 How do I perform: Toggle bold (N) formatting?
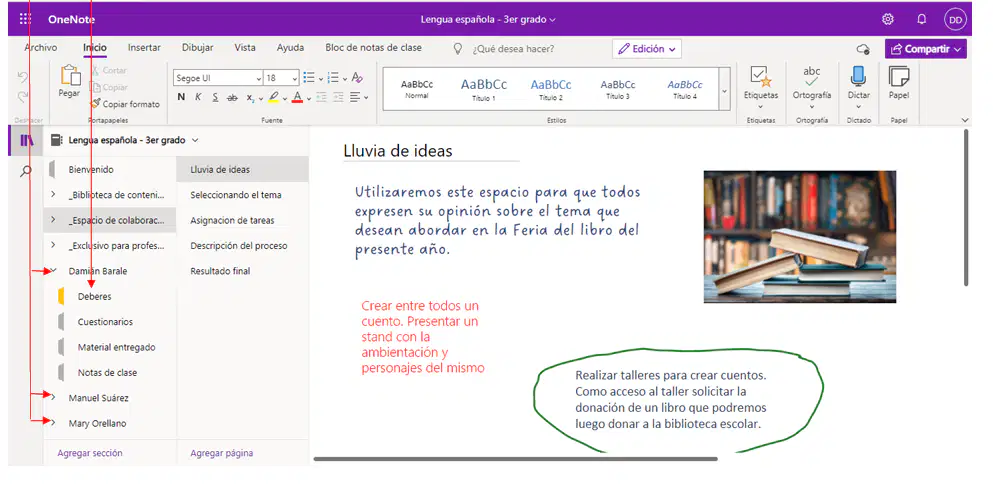pos(181,97)
